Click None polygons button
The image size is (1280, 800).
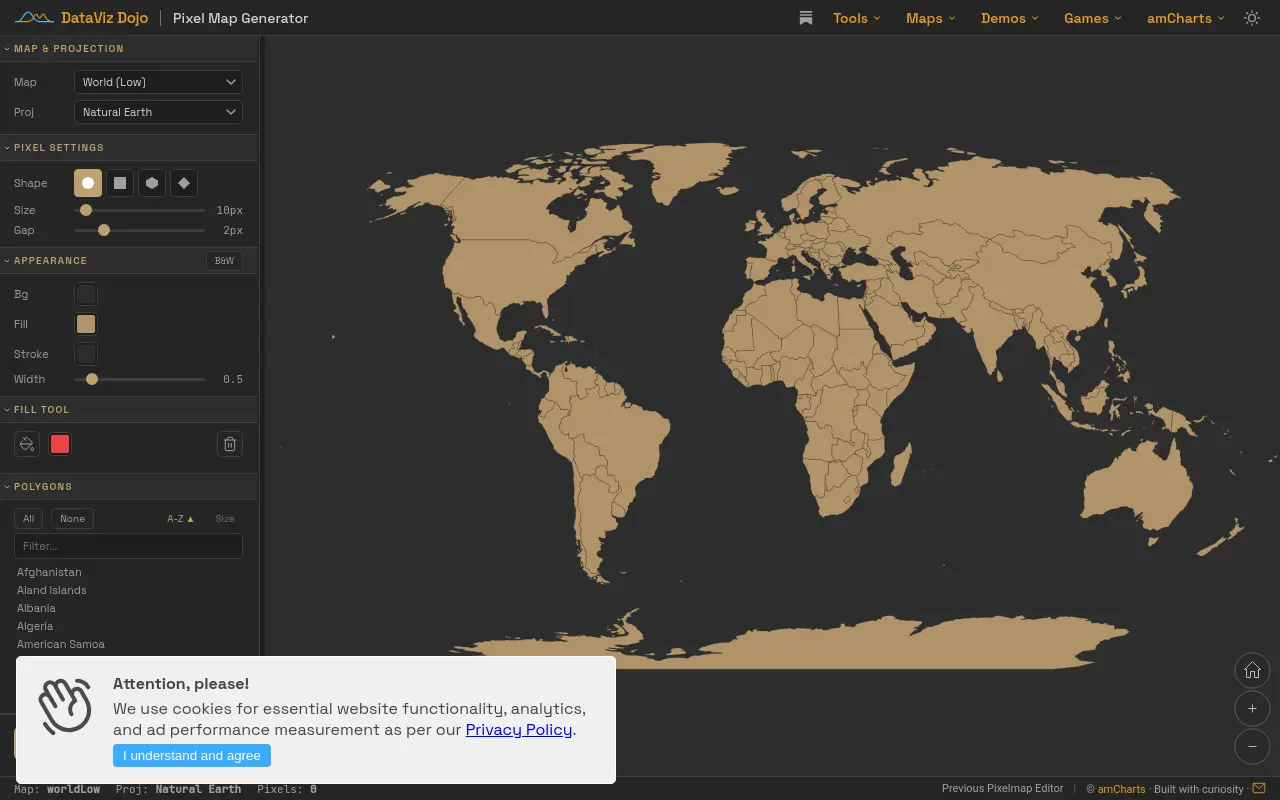coord(72,518)
